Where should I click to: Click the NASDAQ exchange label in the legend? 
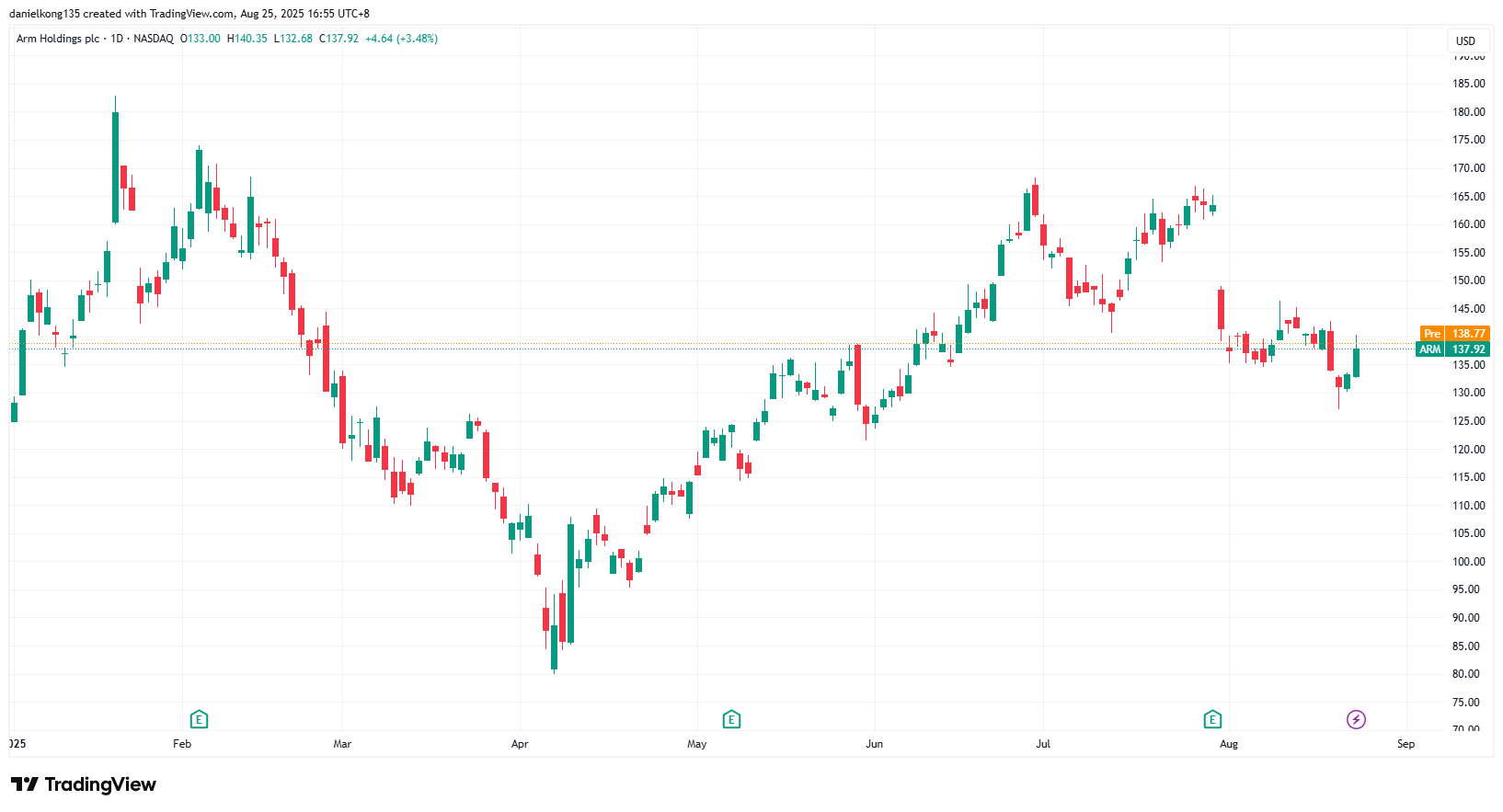pyautogui.click(x=153, y=39)
